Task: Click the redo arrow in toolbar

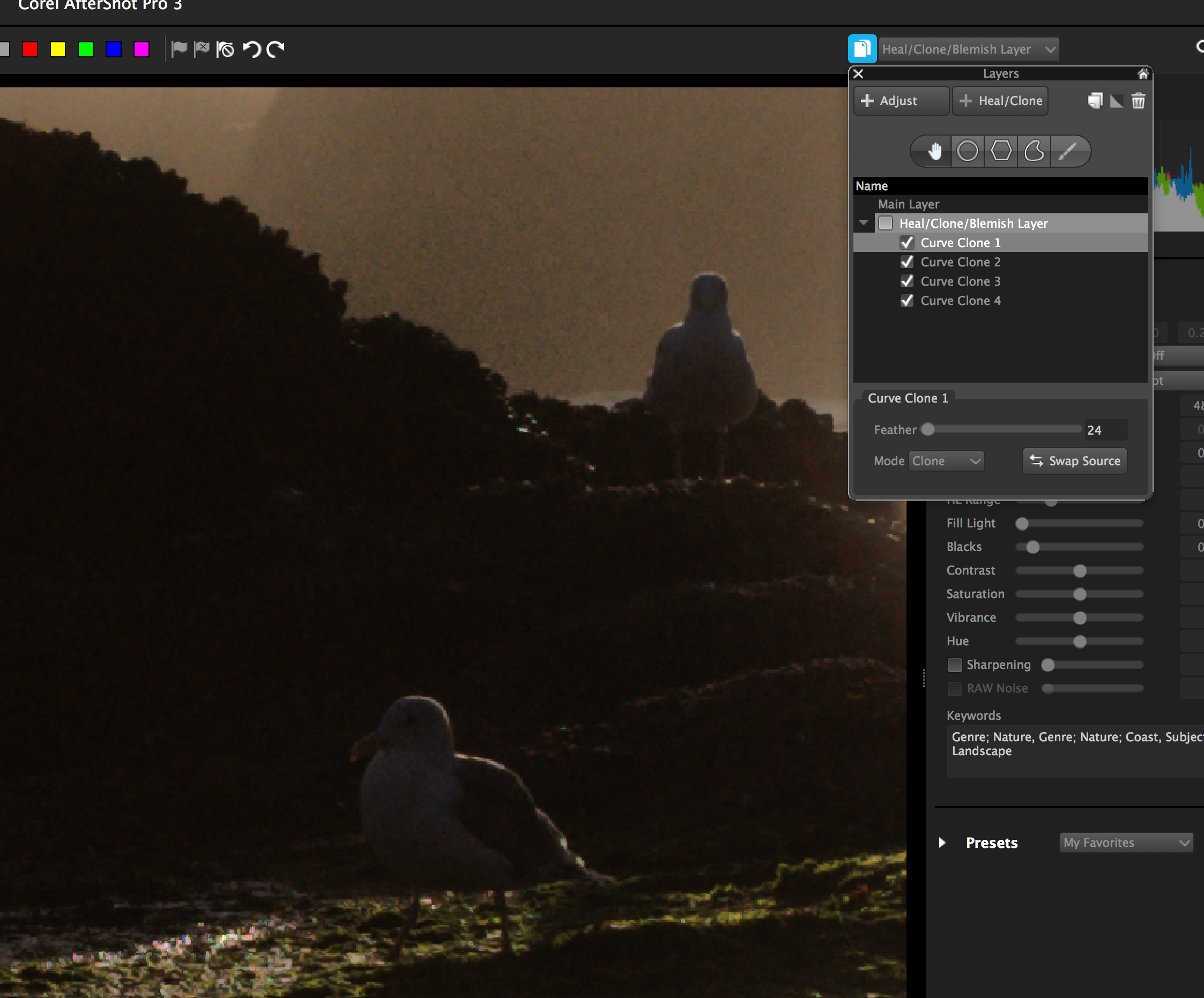Action: [276, 49]
